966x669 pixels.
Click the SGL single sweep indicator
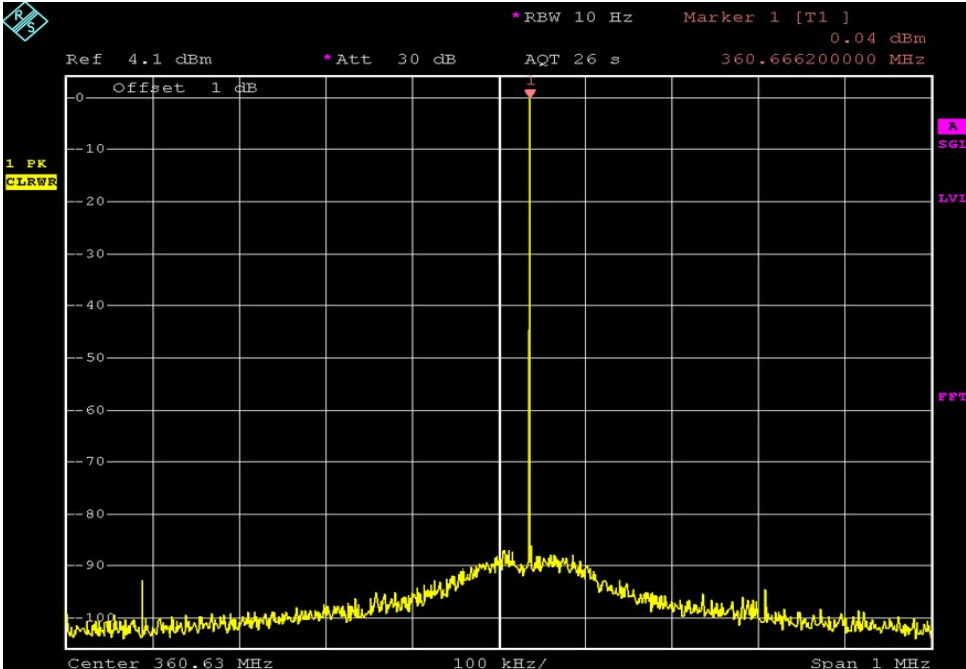[x=952, y=144]
